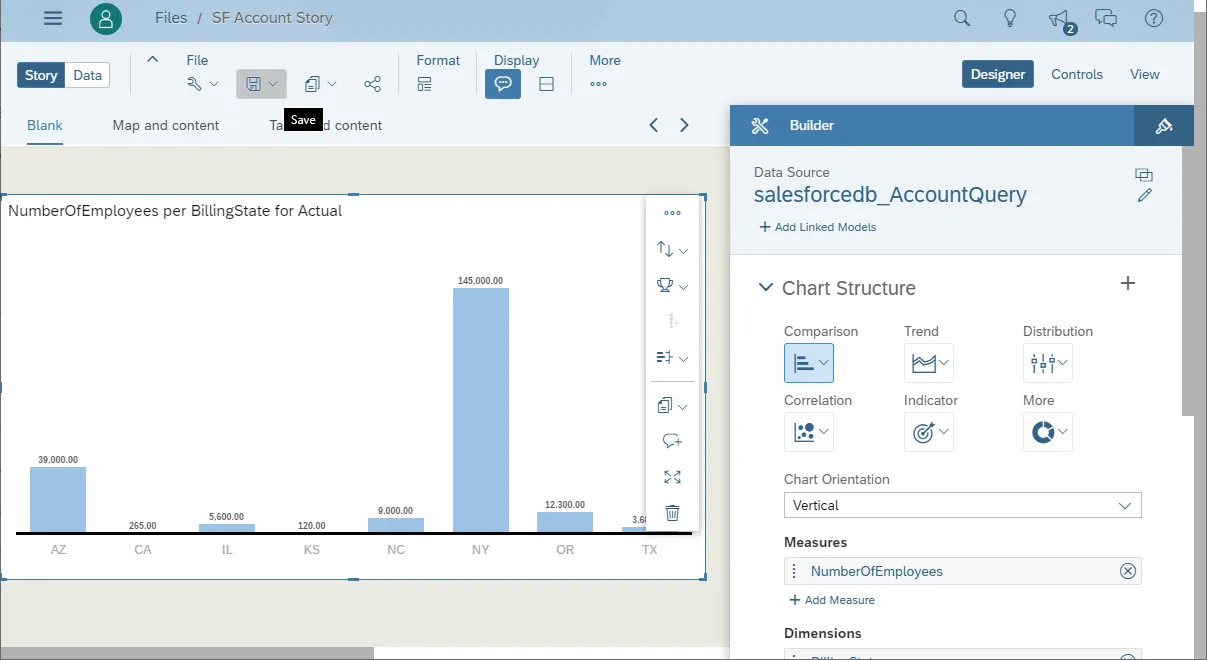The height and width of the screenshot is (660, 1207).
Task: Click Add Linked Models link
Action: [x=817, y=227]
